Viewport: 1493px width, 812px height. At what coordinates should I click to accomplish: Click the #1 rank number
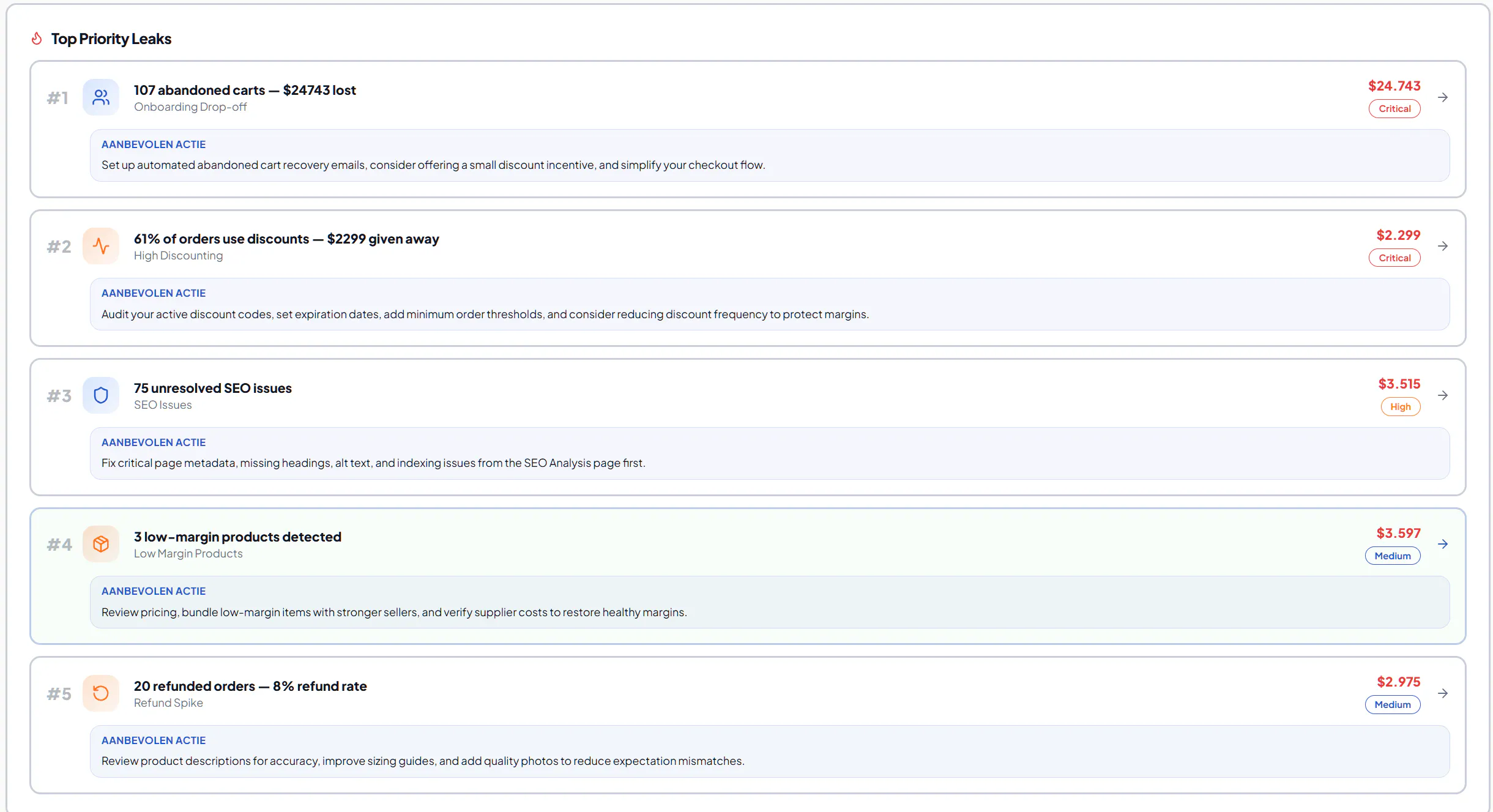click(58, 98)
